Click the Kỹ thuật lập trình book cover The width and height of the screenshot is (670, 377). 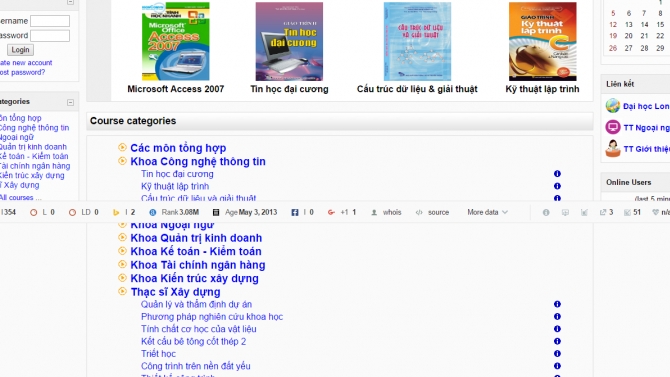[x=542, y=41]
